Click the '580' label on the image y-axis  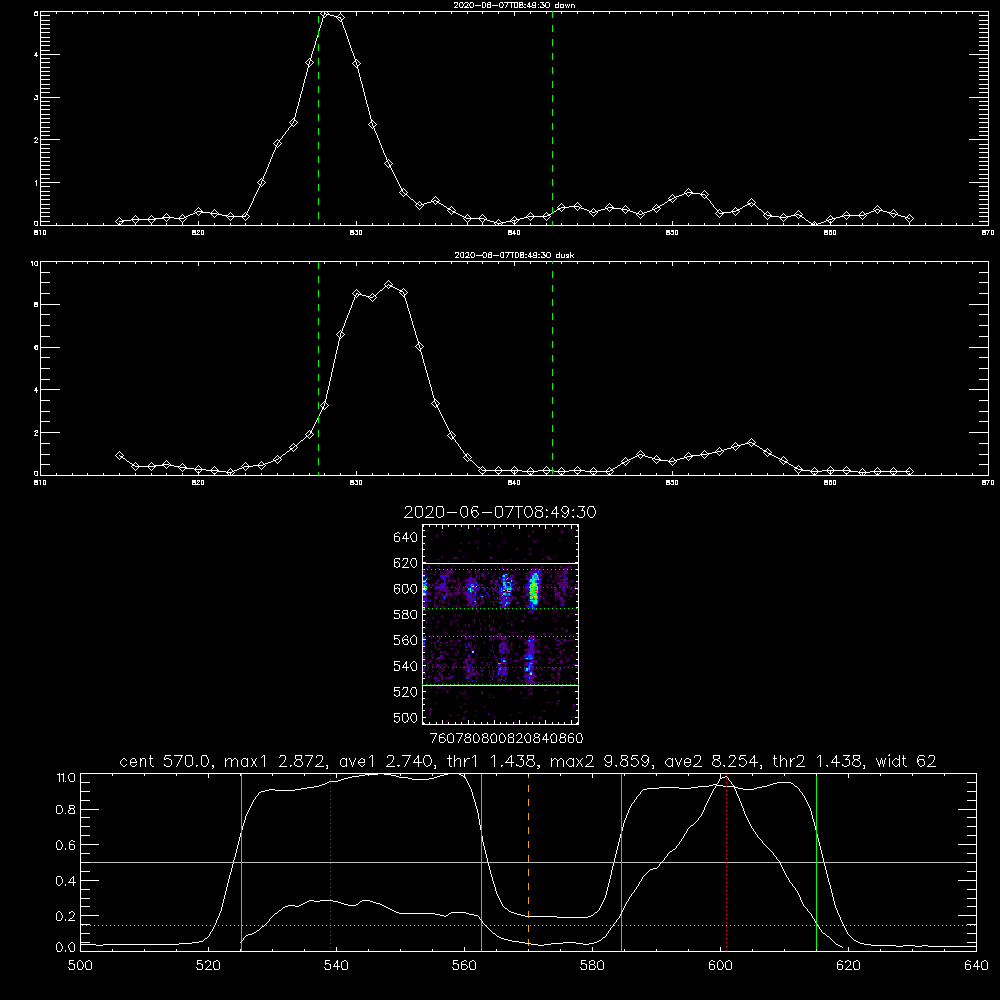click(405, 615)
